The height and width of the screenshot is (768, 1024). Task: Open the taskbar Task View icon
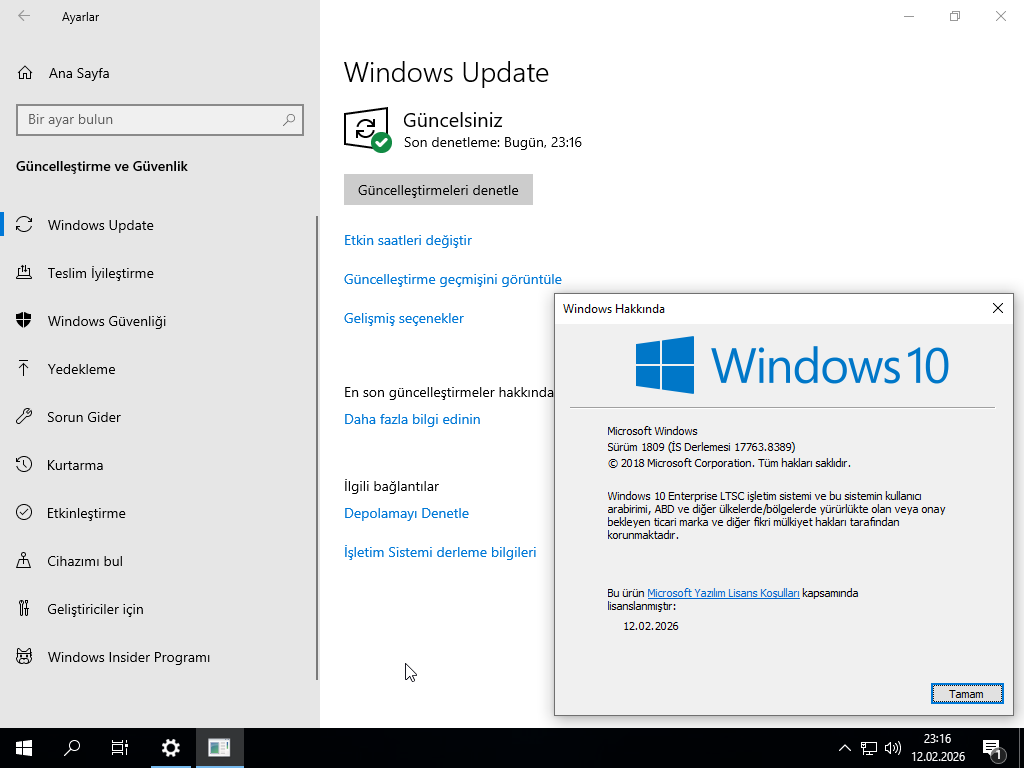click(x=120, y=748)
